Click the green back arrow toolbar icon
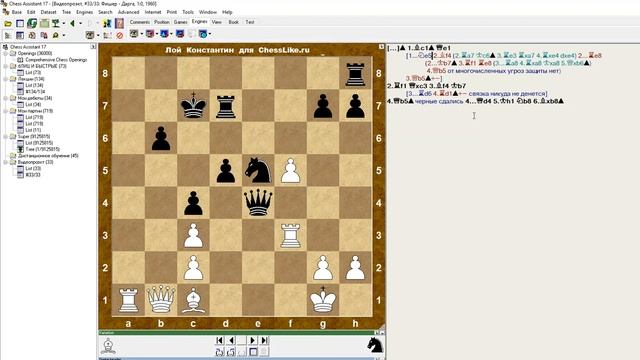 tap(72, 24)
